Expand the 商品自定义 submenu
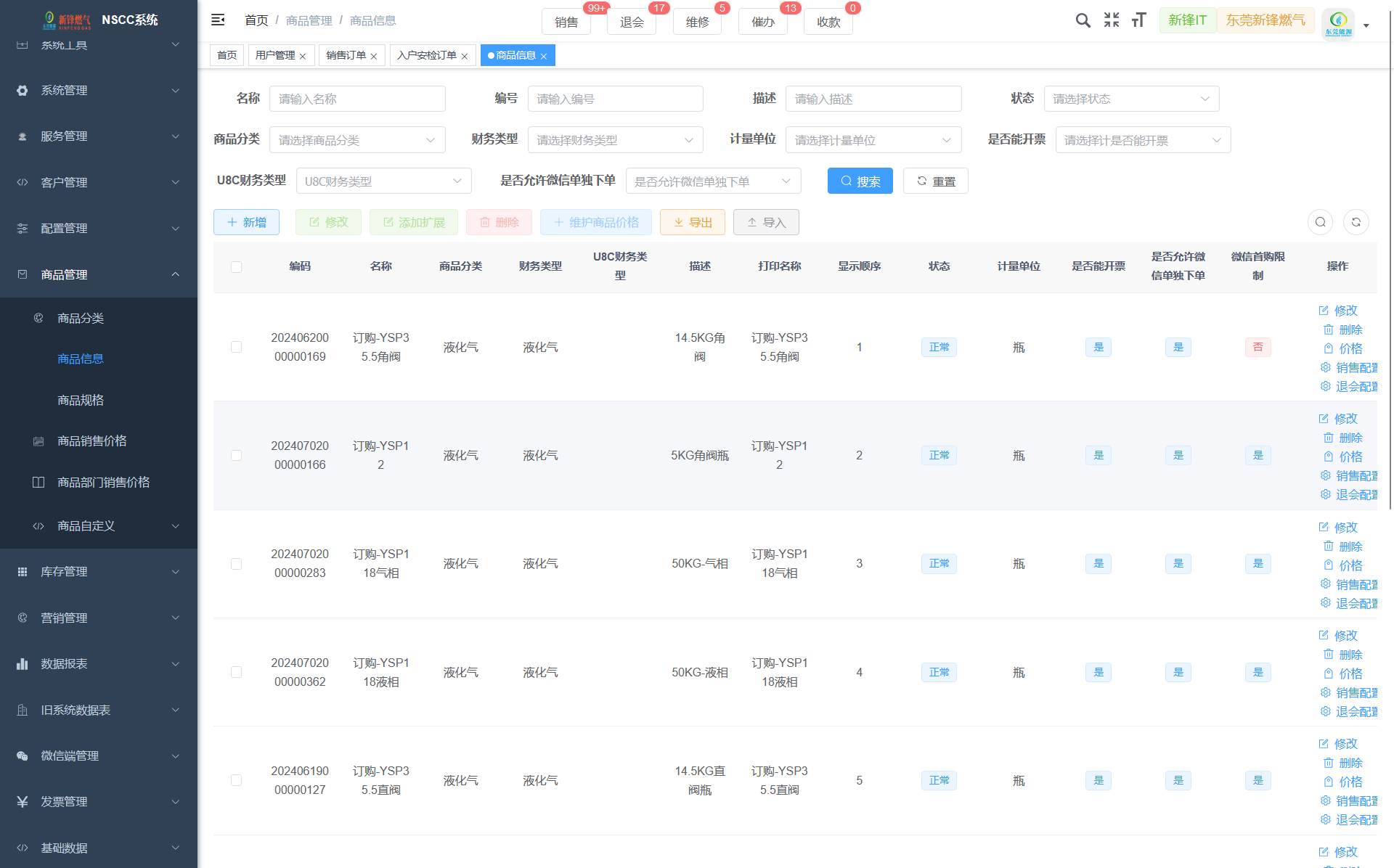 [99, 526]
